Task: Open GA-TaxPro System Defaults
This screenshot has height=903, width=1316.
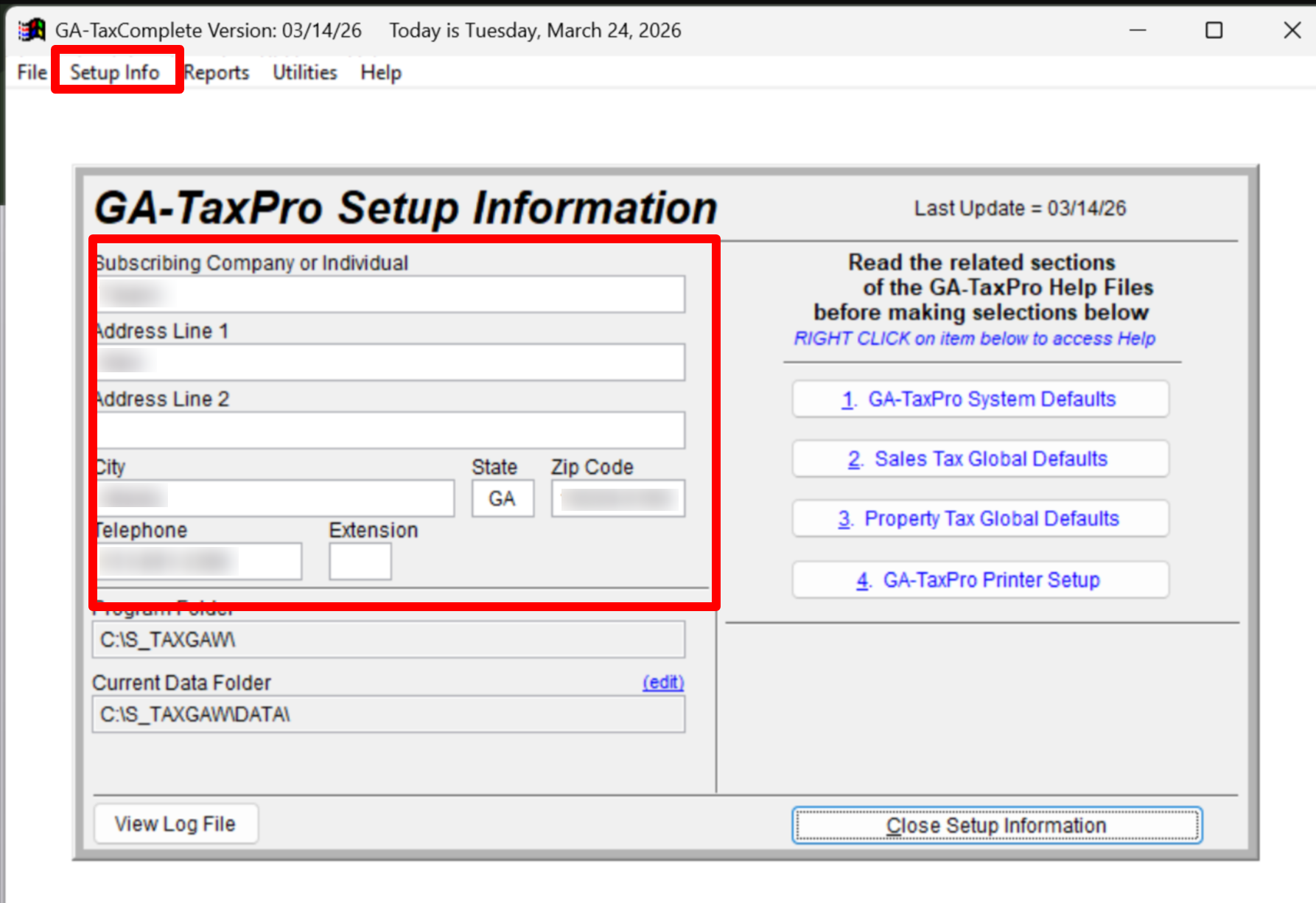Action: (980, 399)
